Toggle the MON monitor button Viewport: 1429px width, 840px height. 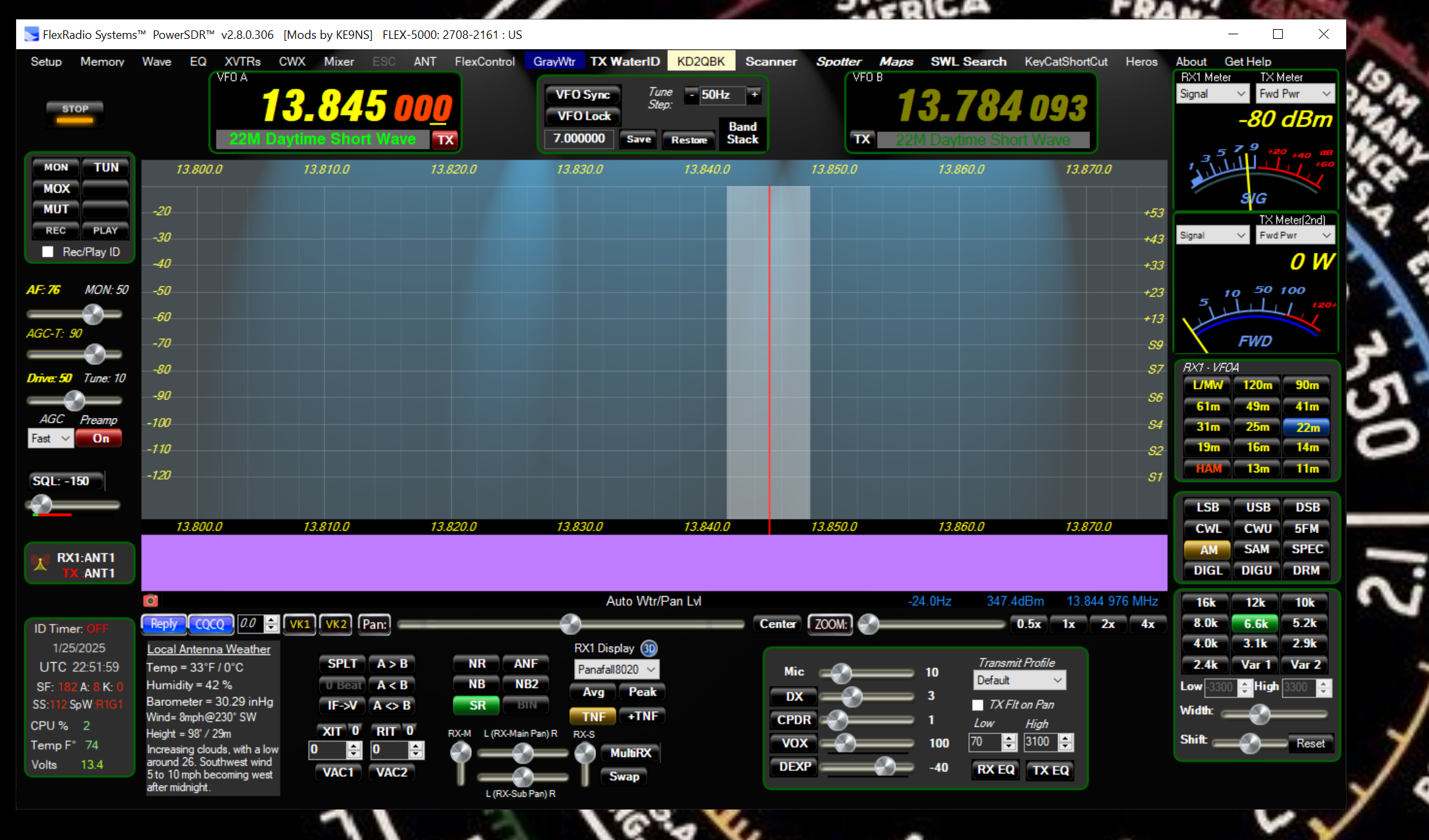point(56,167)
